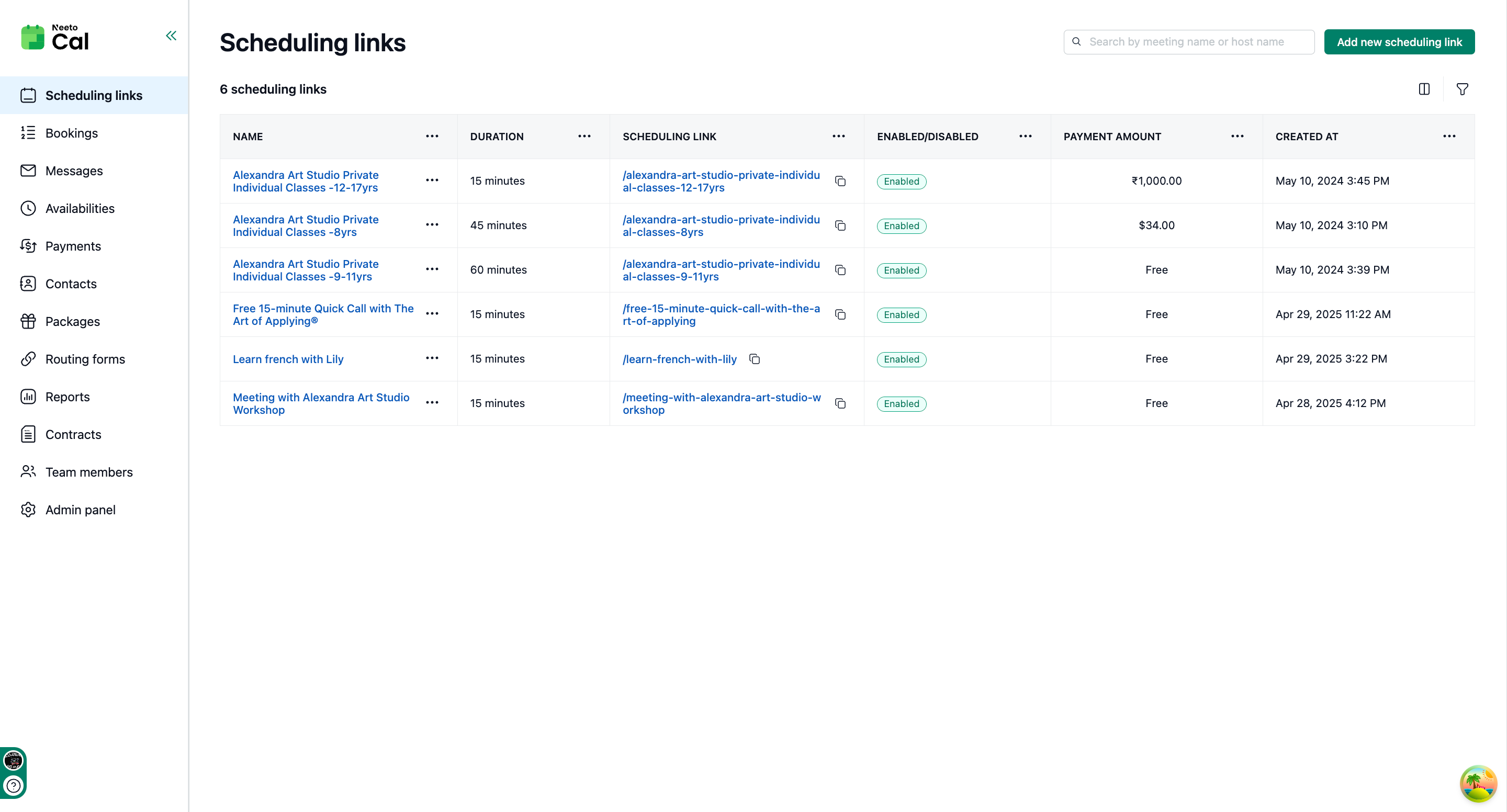The width and height of the screenshot is (1507, 812).
Task: Open row actions for Learn french with Lily
Action: tap(432, 358)
